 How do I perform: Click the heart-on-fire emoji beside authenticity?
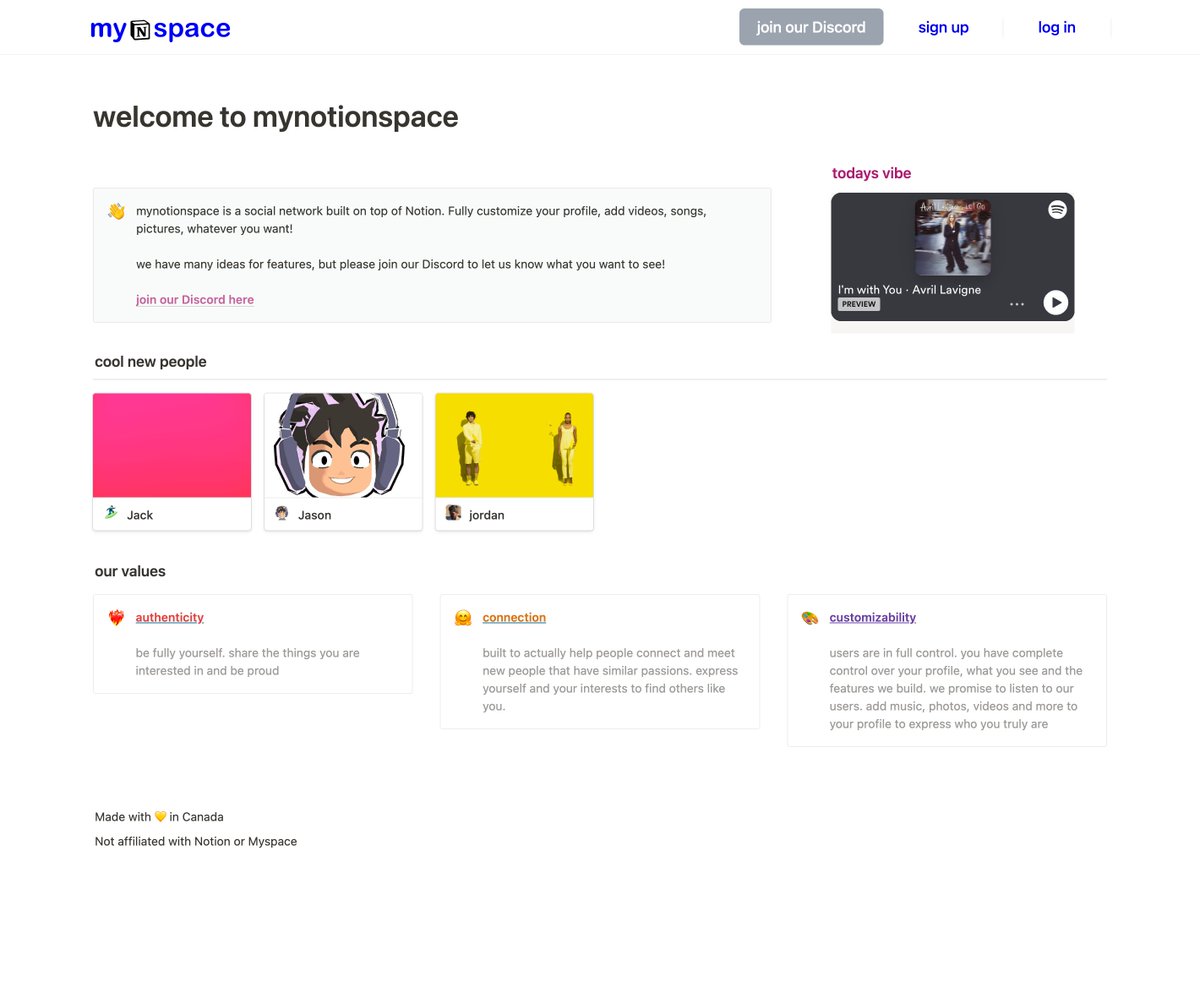pyautogui.click(x=116, y=617)
